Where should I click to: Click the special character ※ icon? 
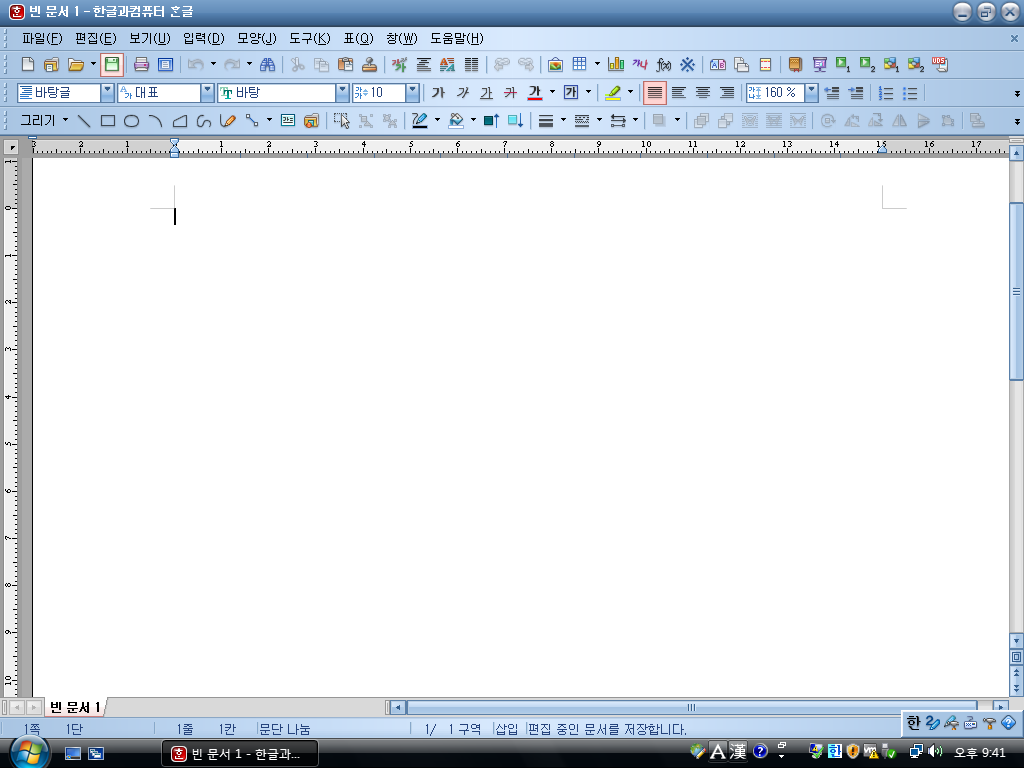[687, 64]
